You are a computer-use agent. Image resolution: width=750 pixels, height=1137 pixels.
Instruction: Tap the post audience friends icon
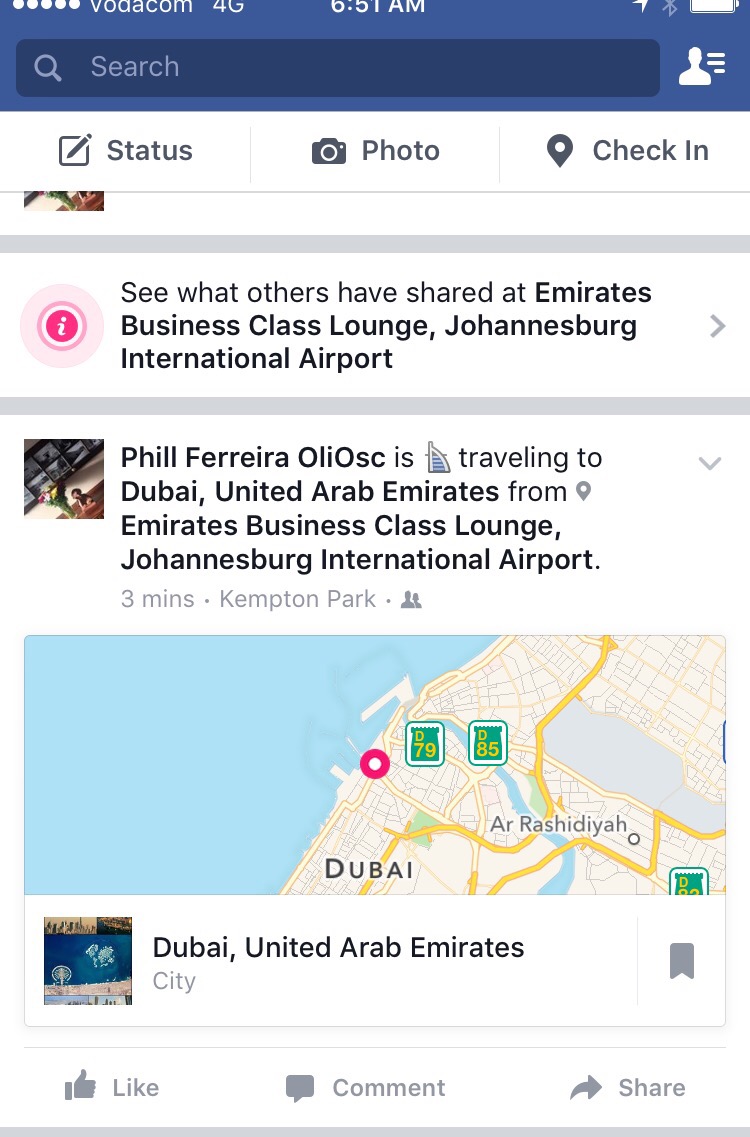411,600
